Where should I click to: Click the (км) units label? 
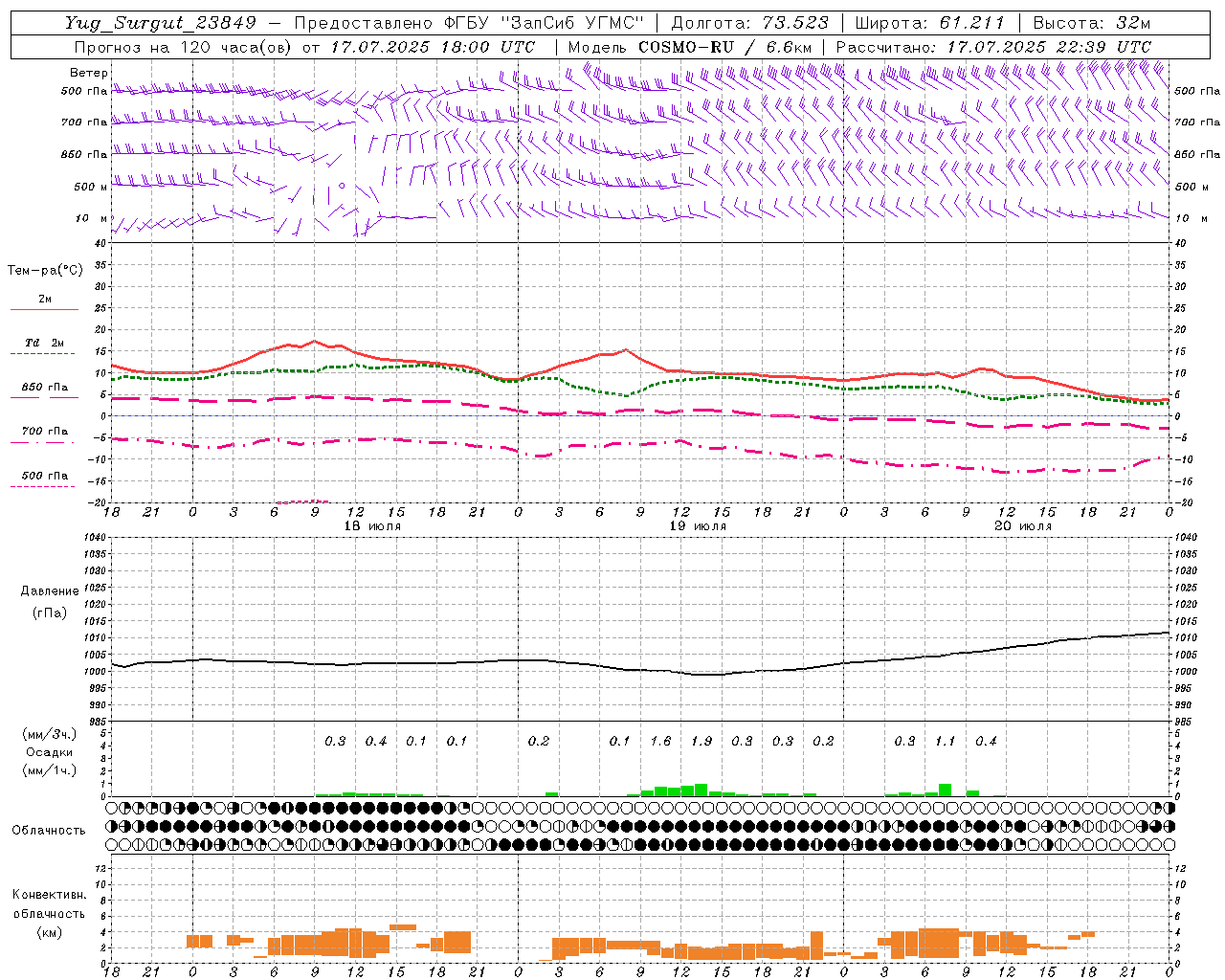[x=49, y=932]
